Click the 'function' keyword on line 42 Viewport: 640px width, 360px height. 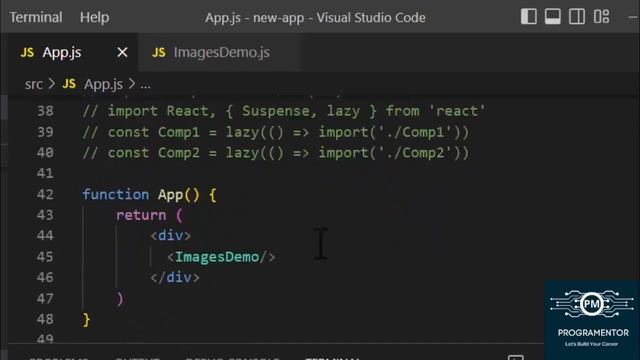[116, 194]
